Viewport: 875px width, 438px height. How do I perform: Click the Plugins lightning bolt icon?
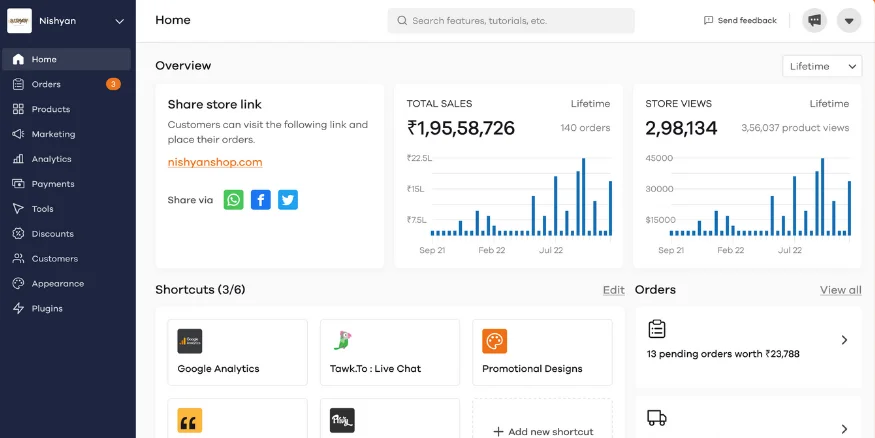[18, 309]
